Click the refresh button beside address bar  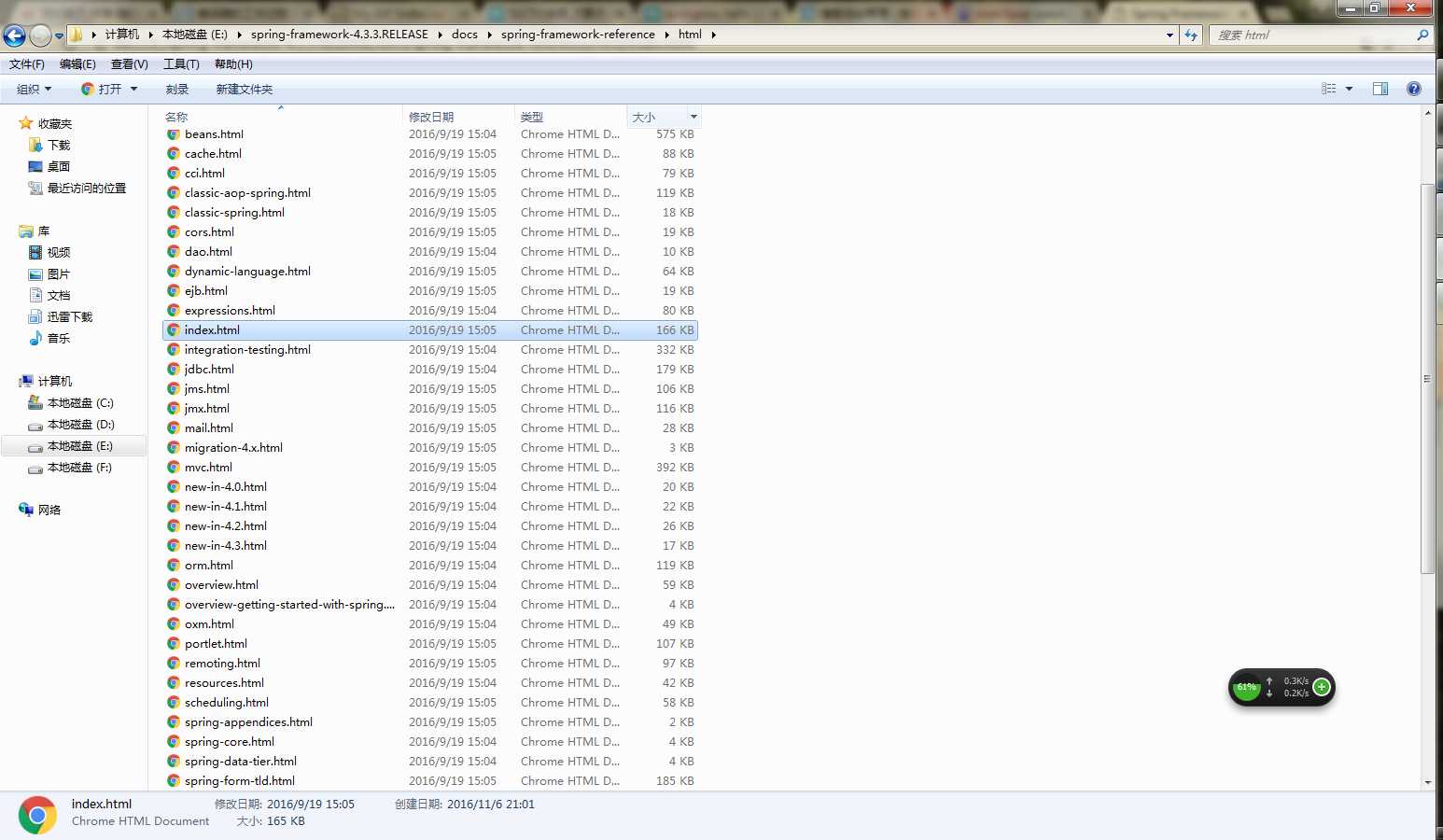(1191, 35)
